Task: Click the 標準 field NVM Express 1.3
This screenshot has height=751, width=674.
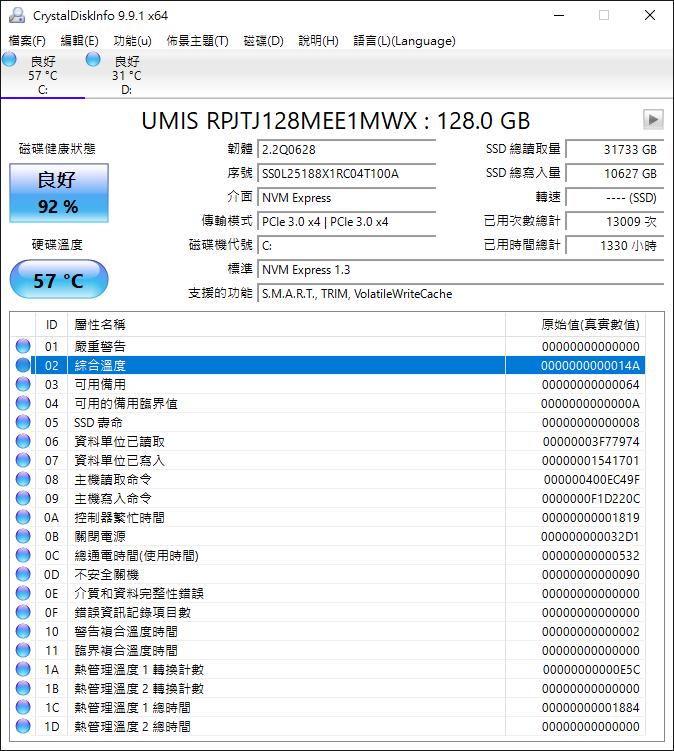Action: click(461, 269)
